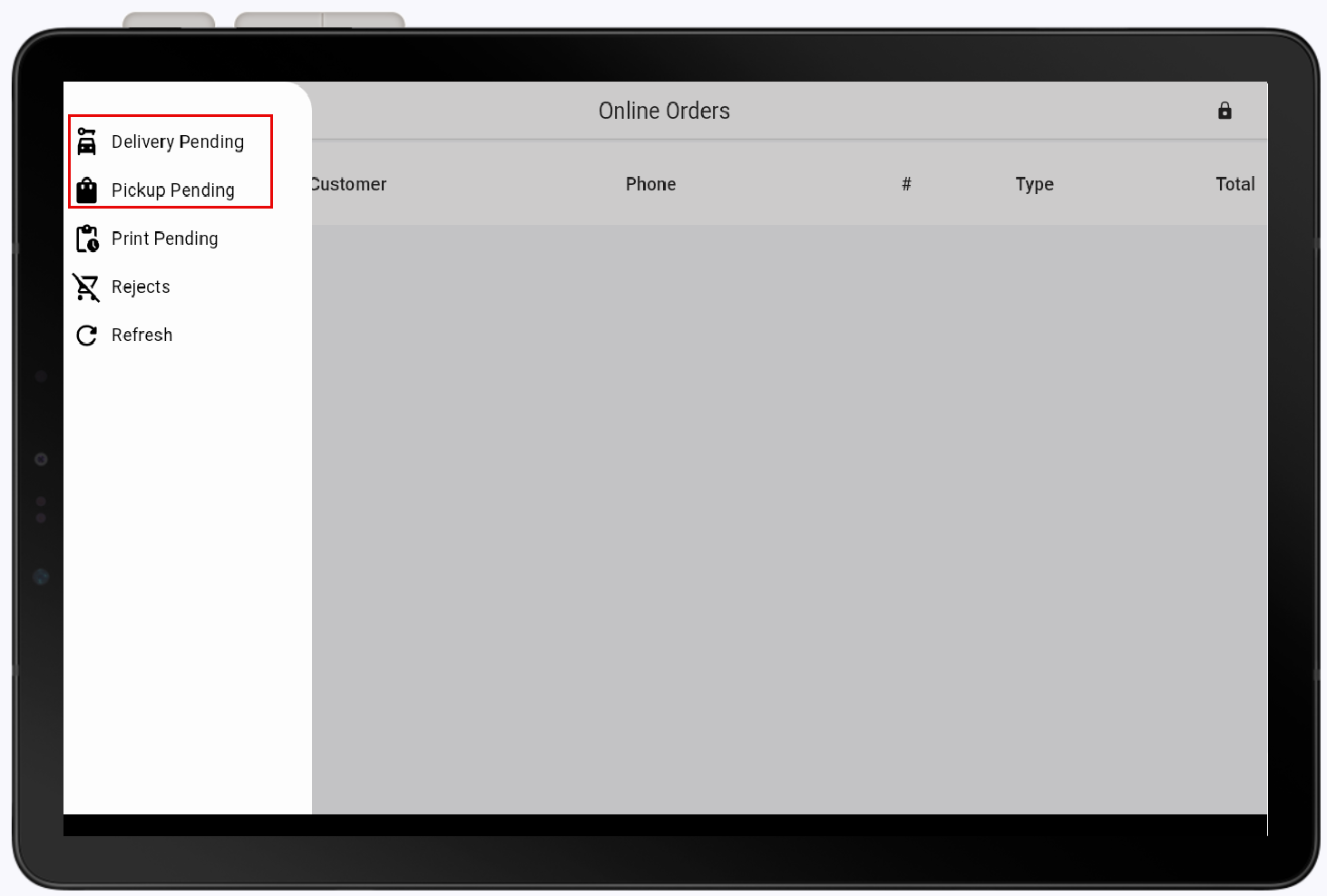Viewport: 1327px width, 896px height.
Task: Sort orders by Total amount
Action: click(x=1234, y=184)
